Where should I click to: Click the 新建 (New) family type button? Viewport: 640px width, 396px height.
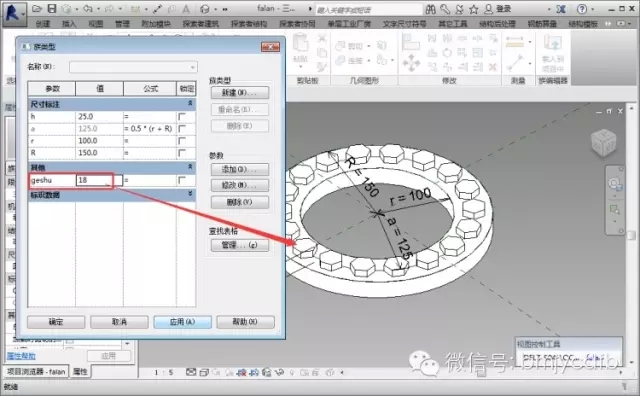point(240,93)
